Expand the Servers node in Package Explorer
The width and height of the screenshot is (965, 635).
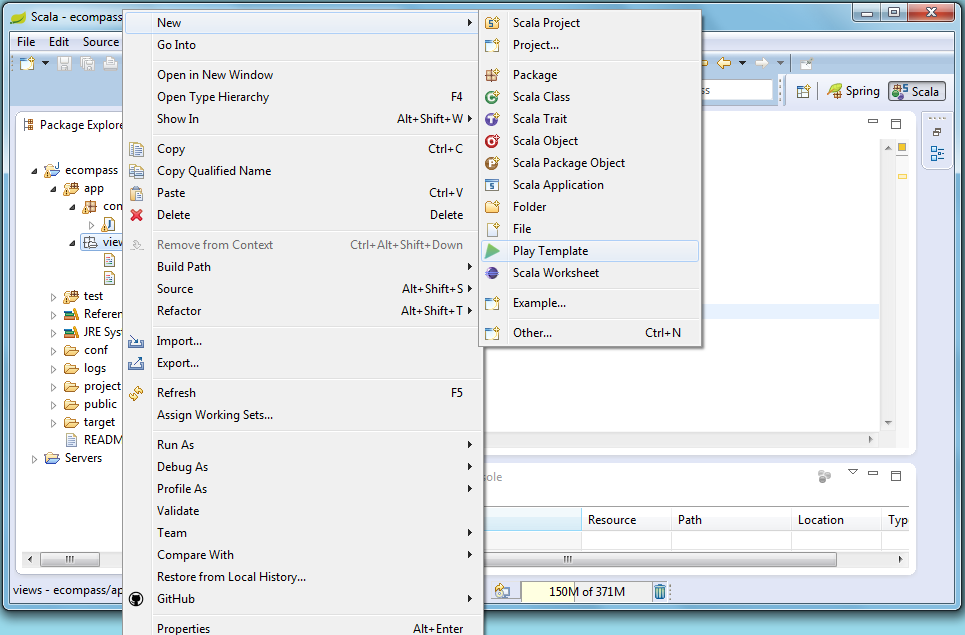[x=33, y=458]
